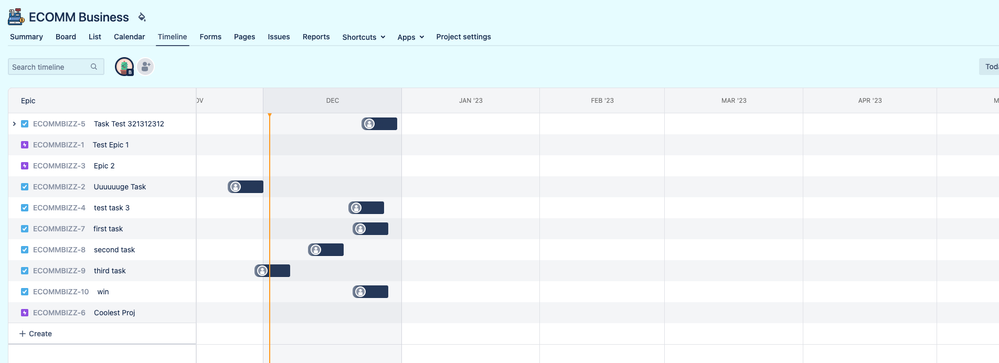
Task: Open the Reports tab
Action: click(x=316, y=37)
